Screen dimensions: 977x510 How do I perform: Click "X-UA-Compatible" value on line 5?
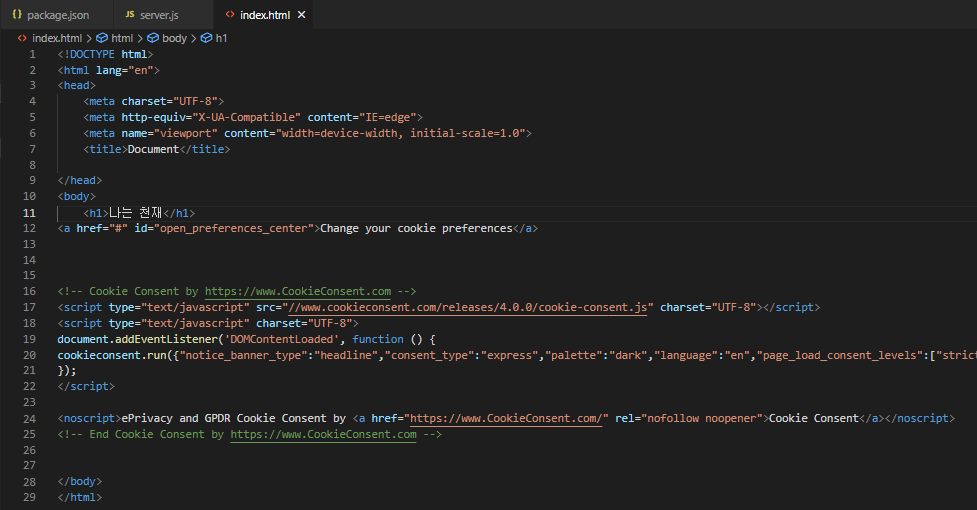(246, 117)
